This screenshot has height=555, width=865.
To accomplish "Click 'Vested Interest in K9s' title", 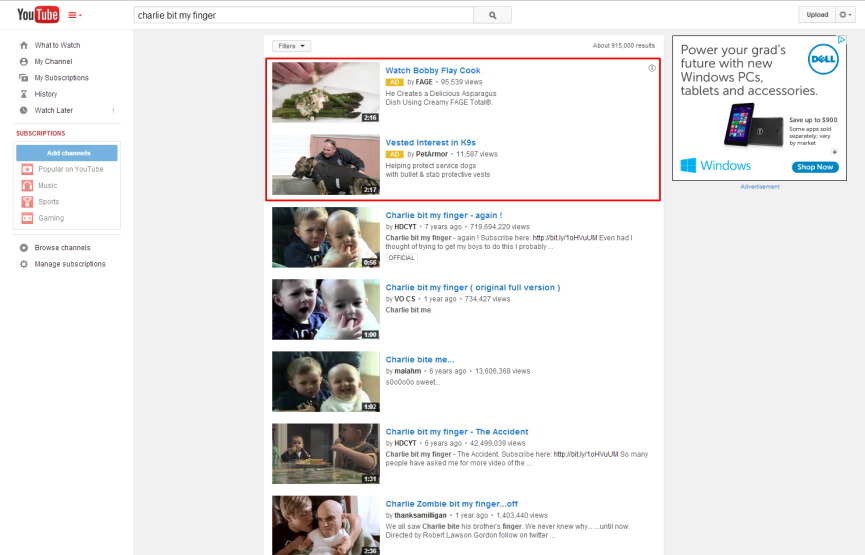I will (x=430, y=143).
